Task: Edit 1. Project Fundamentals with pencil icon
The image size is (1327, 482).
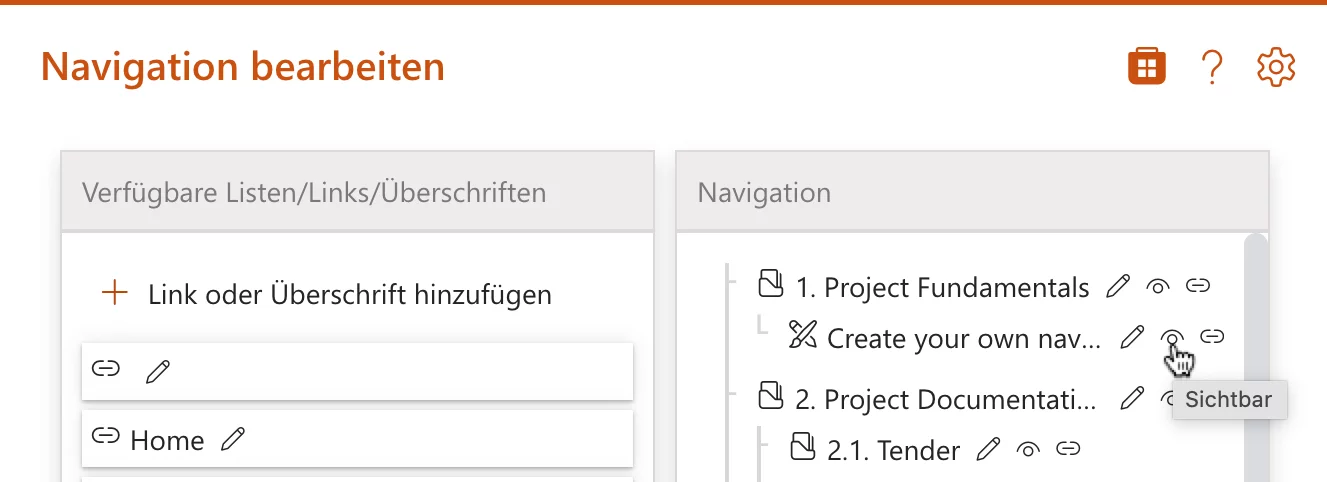Action: (x=1118, y=288)
